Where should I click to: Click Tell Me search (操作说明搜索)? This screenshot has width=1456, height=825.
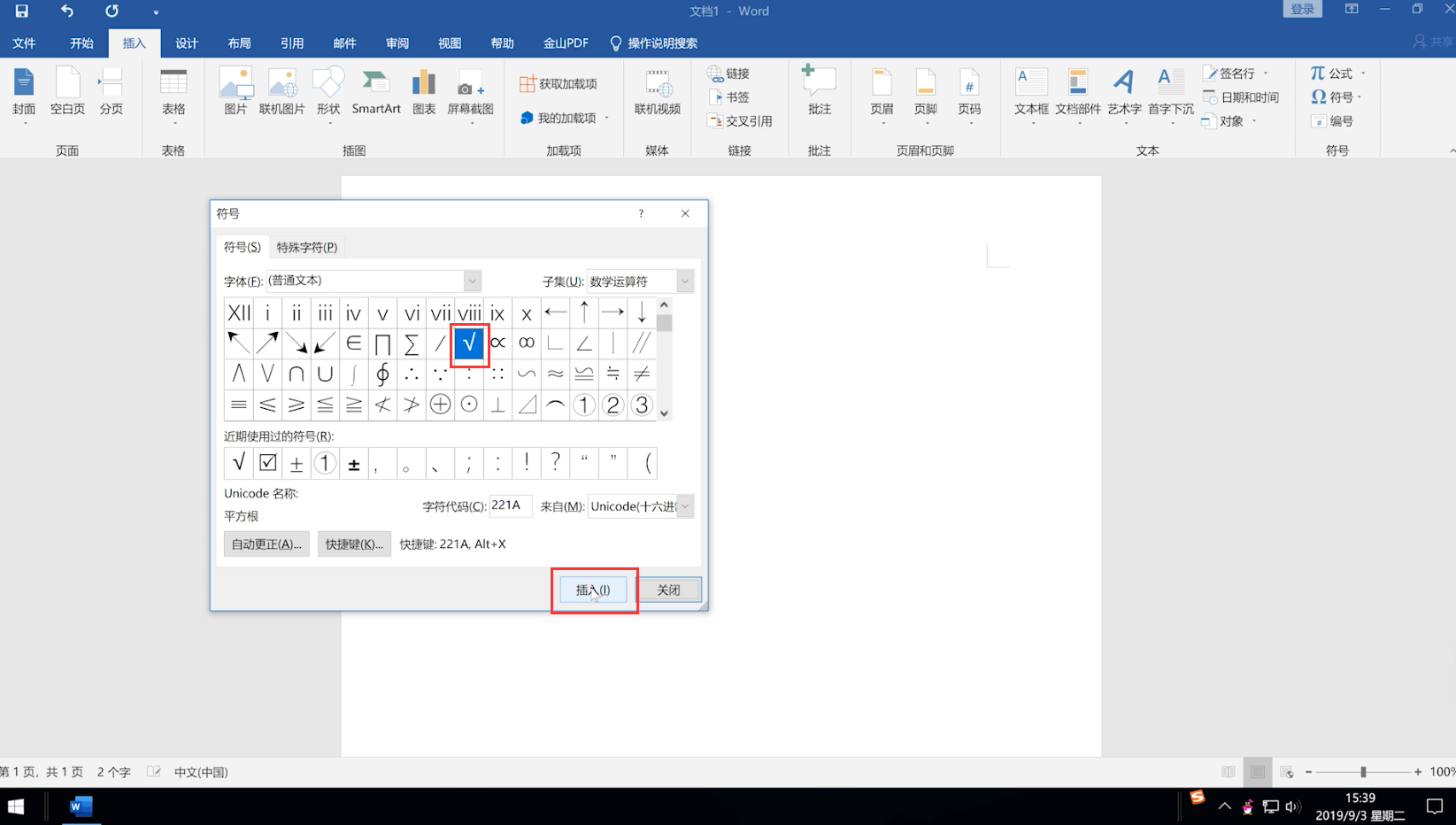(x=655, y=43)
